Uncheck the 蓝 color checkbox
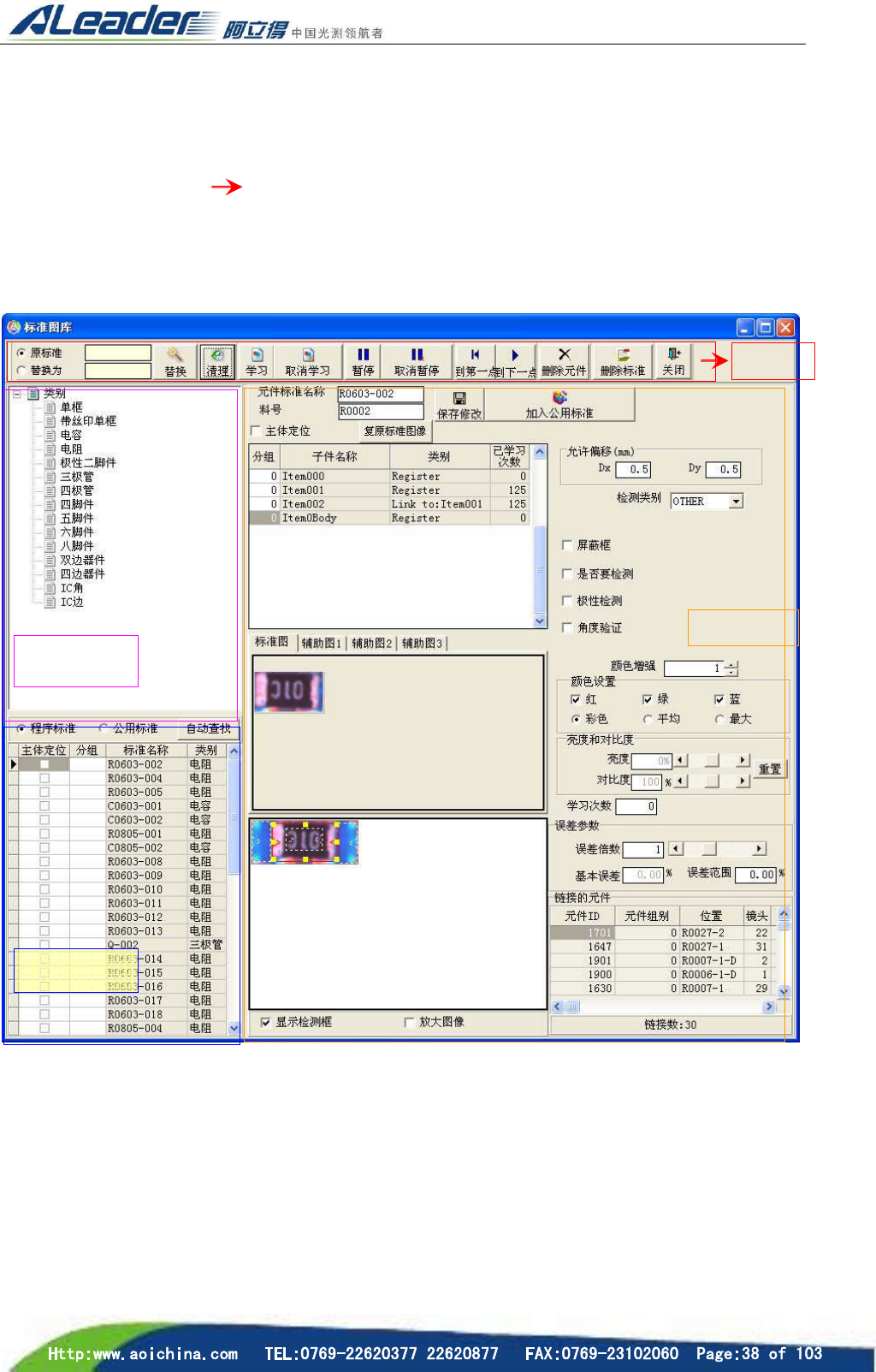This screenshot has width=876, height=1372. pos(719,699)
